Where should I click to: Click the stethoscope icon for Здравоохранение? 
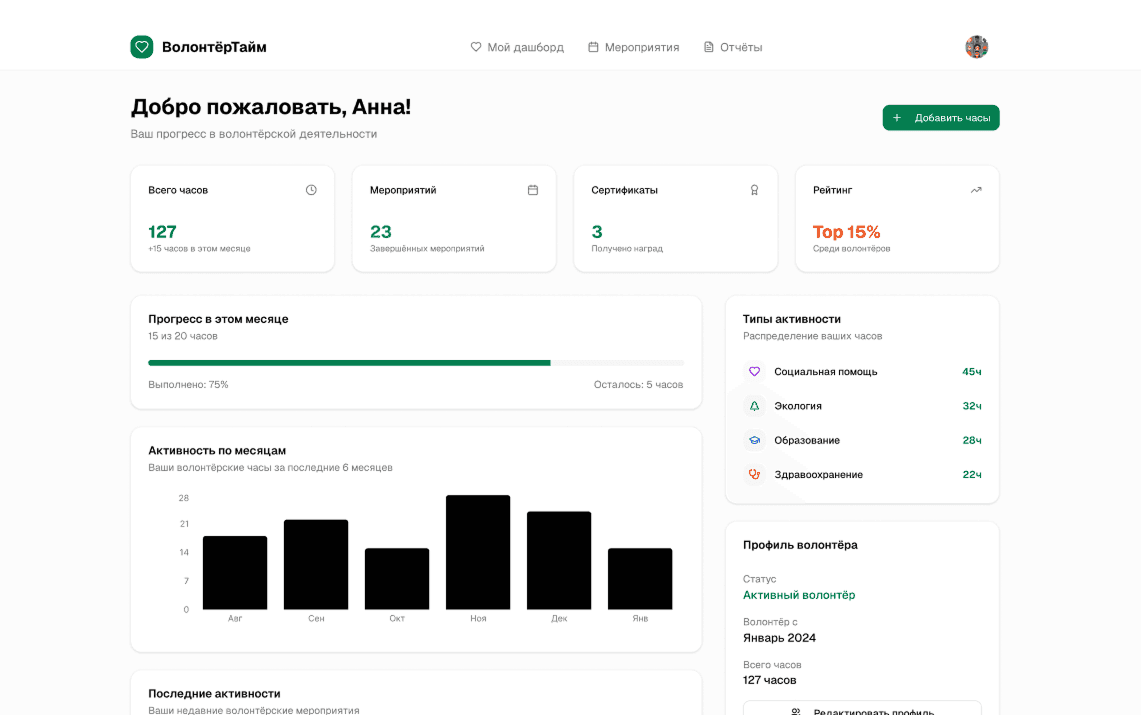coord(753,474)
